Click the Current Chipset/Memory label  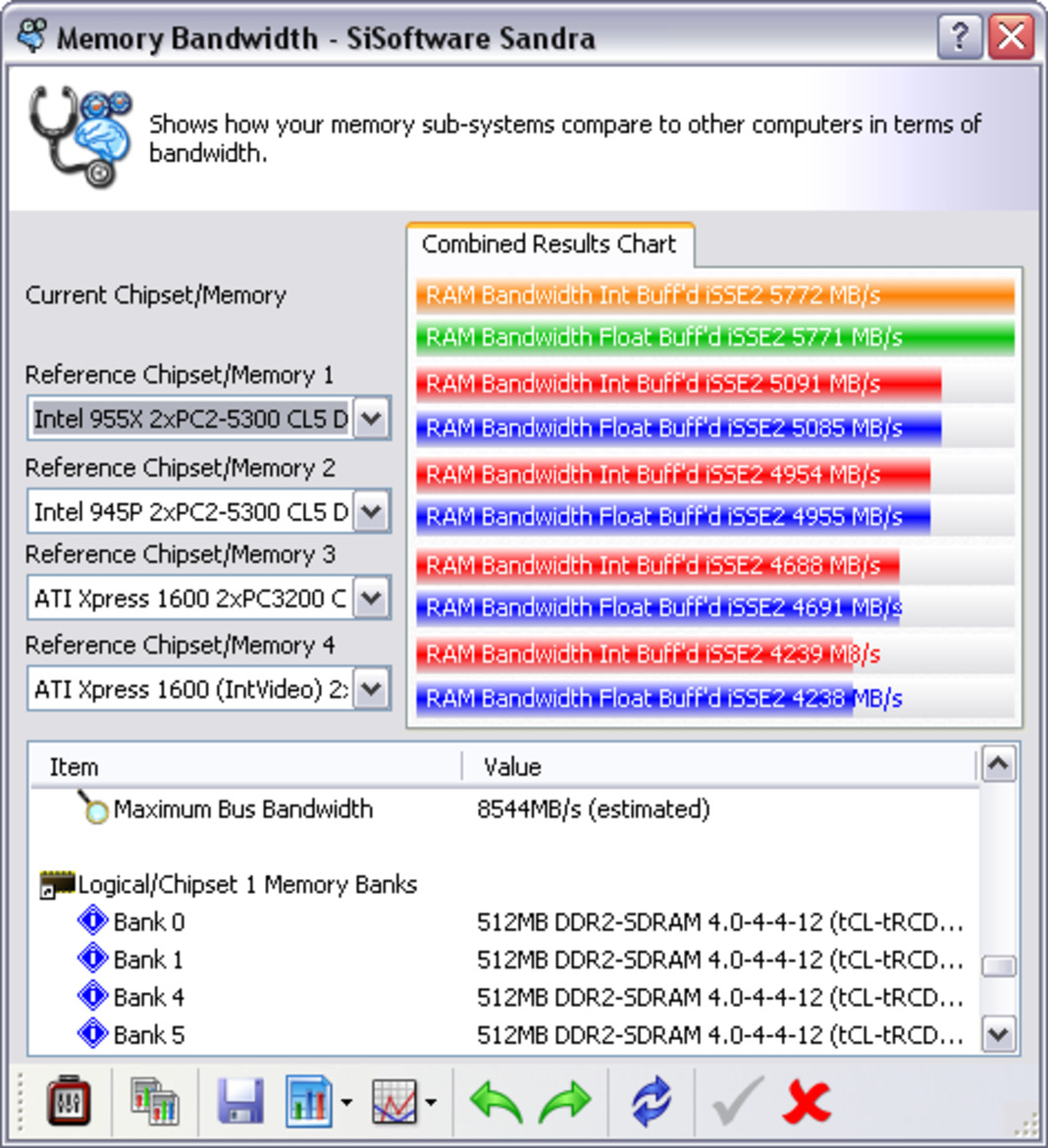155,295
